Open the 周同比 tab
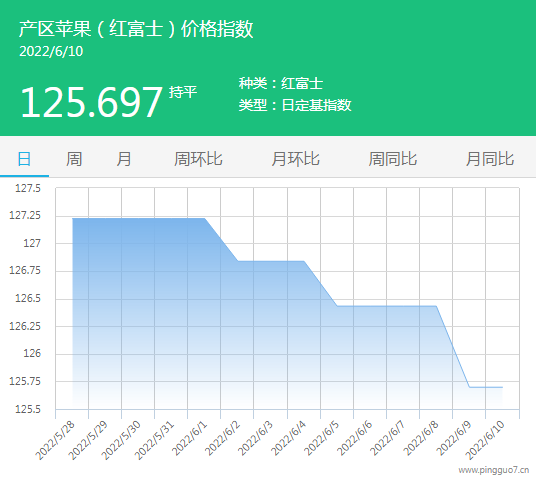Screen dimensions: 536x481 392,159
